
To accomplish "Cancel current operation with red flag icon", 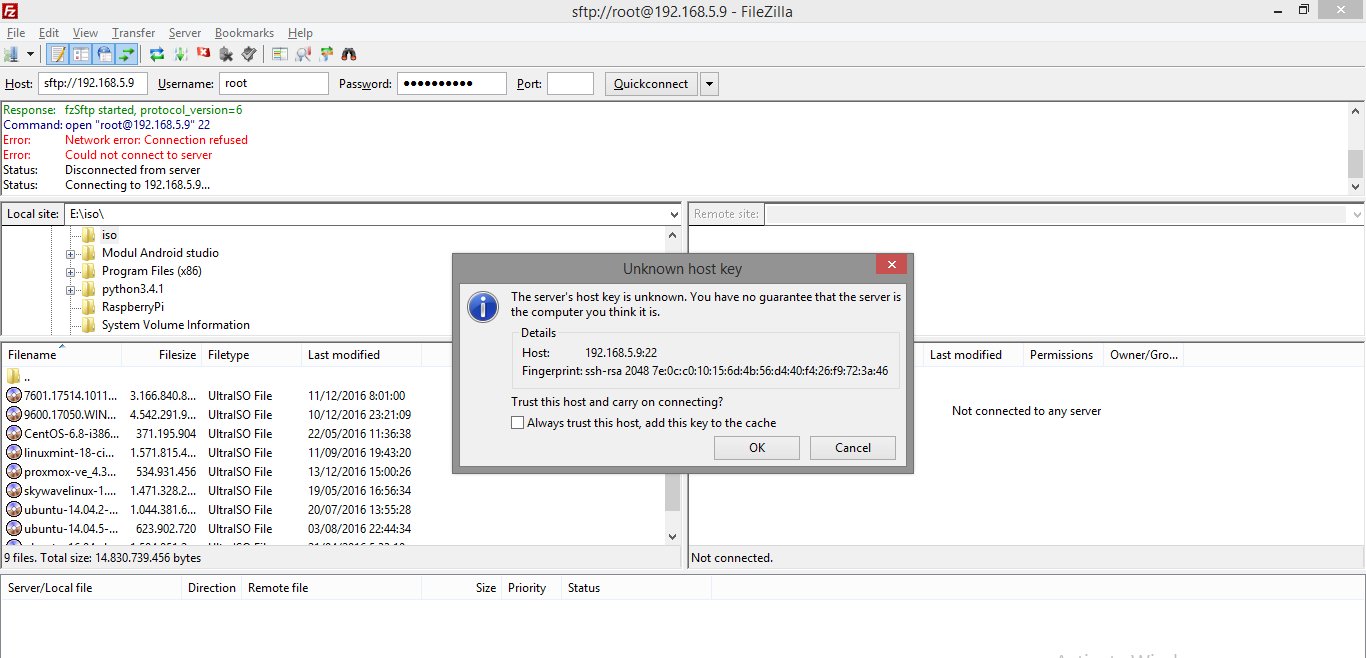I will (x=204, y=54).
